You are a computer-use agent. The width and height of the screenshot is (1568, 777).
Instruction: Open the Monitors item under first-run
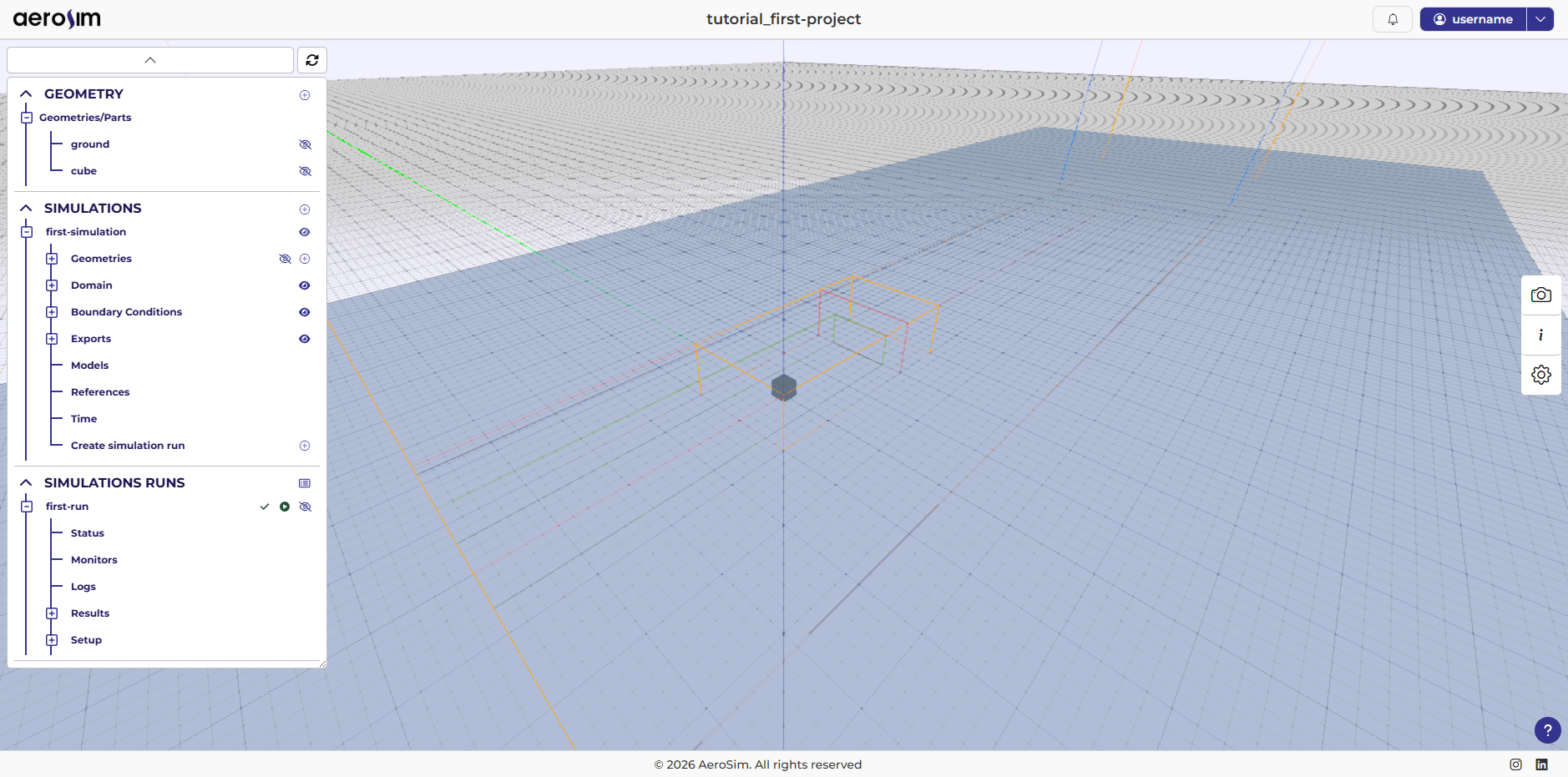tap(94, 560)
